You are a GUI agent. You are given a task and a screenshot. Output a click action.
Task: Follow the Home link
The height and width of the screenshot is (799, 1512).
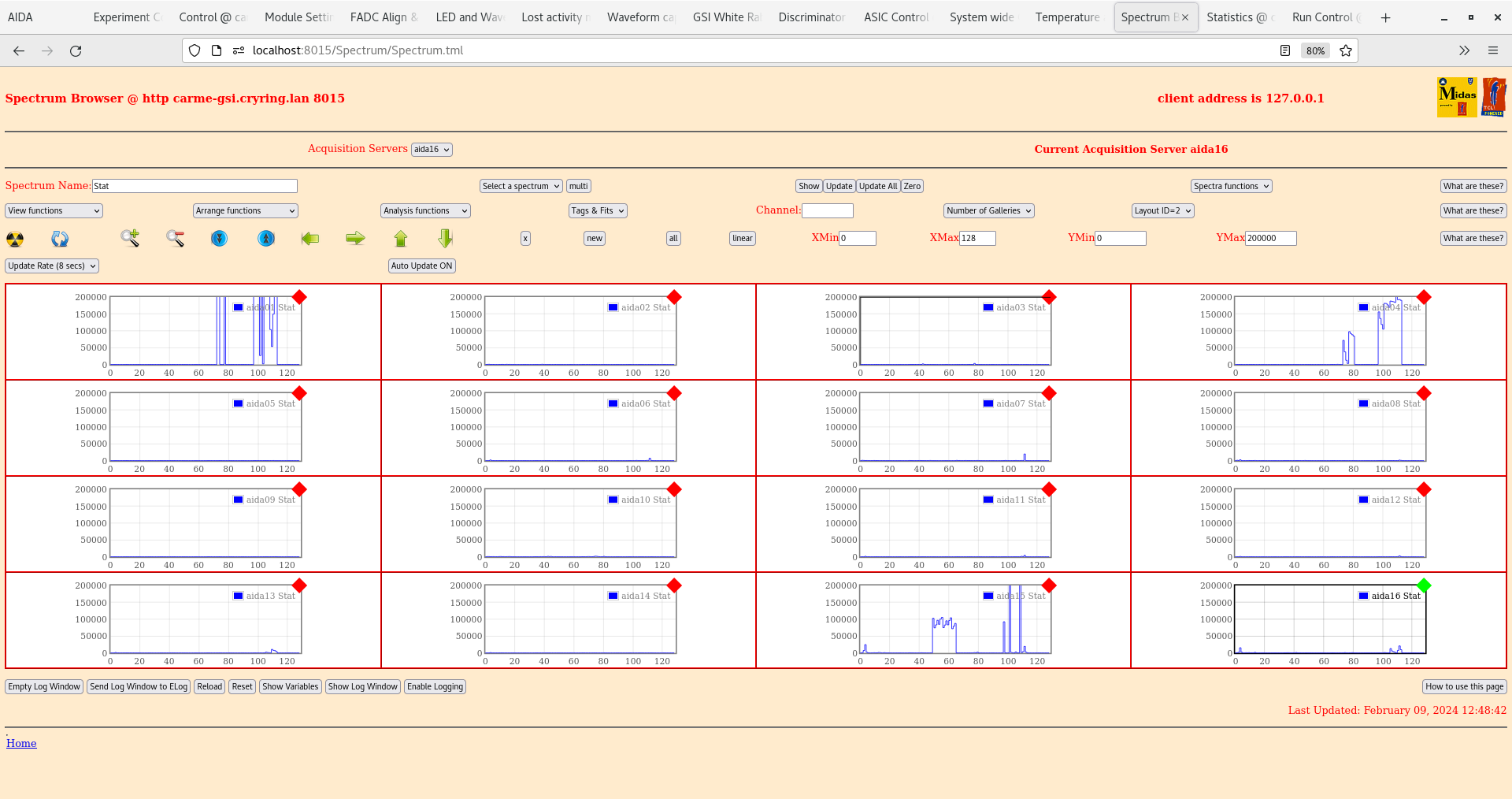tap(21, 743)
